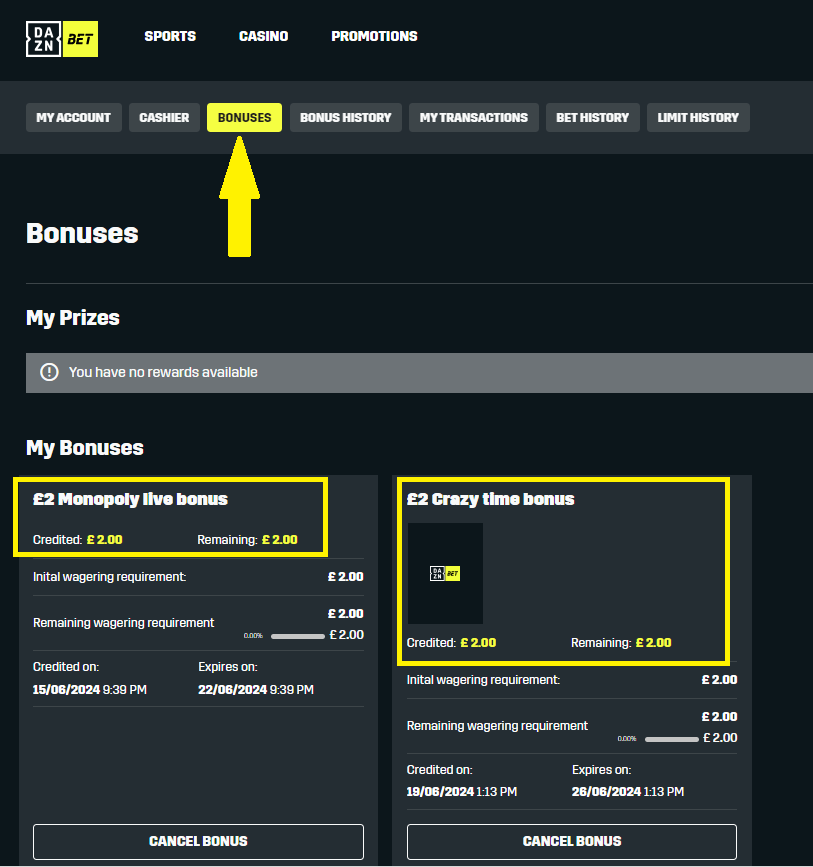Open the Casino section
Image resolution: width=813 pixels, height=867 pixels.
pyautogui.click(x=263, y=36)
